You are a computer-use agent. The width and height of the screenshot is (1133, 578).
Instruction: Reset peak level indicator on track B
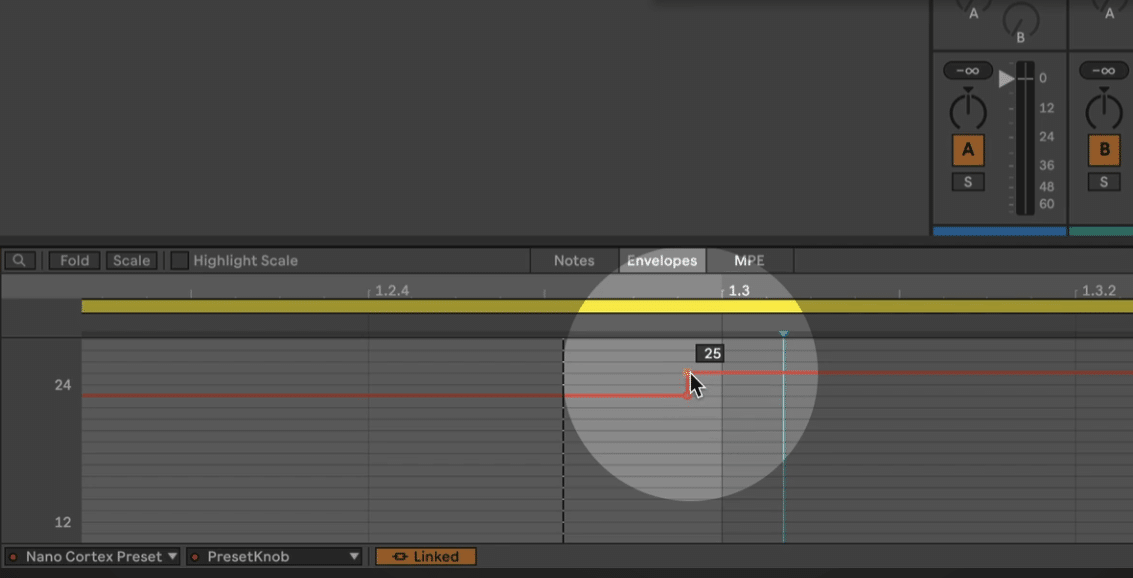pyautogui.click(x=1103, y=71)
